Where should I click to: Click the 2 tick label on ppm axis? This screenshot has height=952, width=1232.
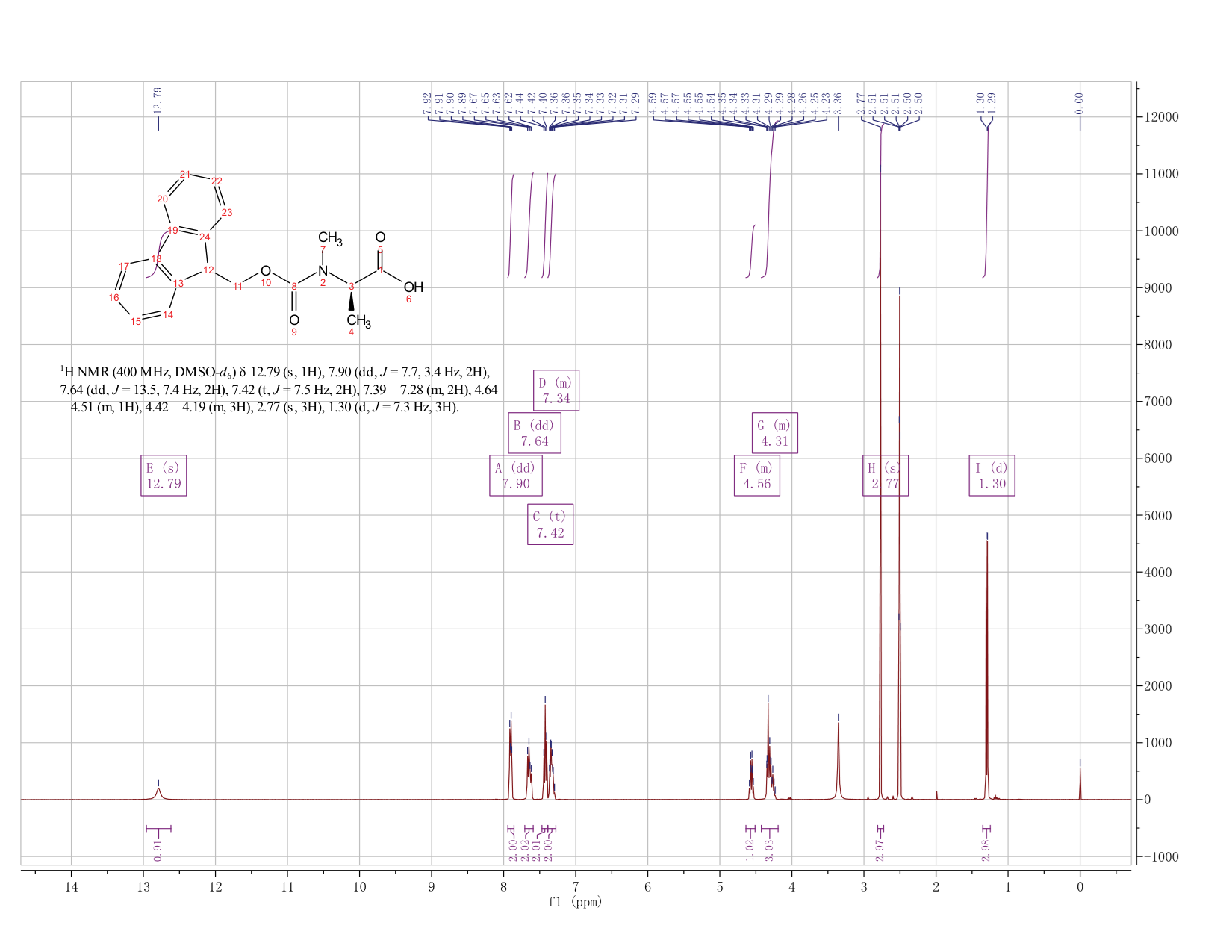936,886
